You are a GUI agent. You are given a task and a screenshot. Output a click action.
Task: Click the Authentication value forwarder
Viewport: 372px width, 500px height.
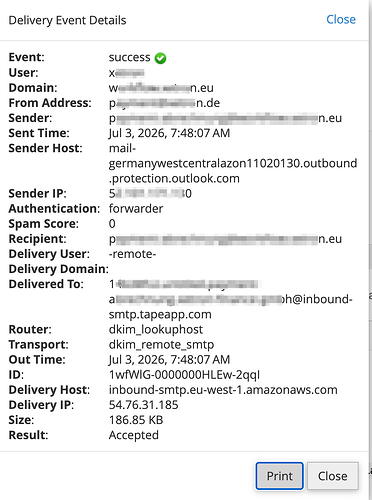click(x=136, y=209)
